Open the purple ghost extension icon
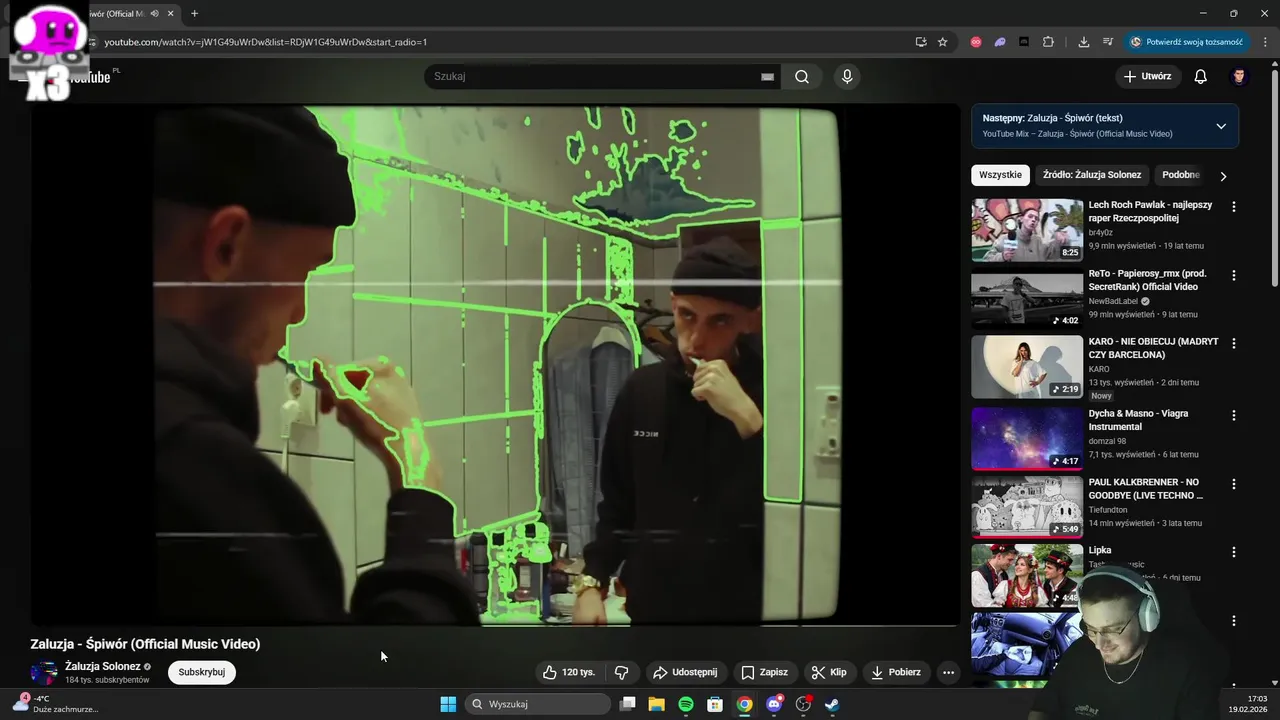The width and height of the screenshot is (1280, 720). tap(1000, 42)
